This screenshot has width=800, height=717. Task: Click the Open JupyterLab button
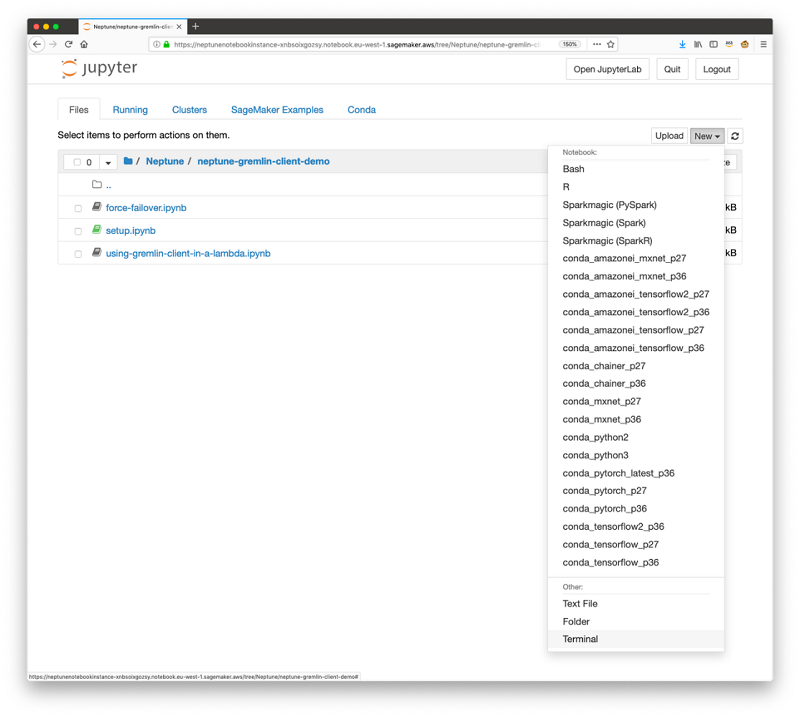pos(607,69)
